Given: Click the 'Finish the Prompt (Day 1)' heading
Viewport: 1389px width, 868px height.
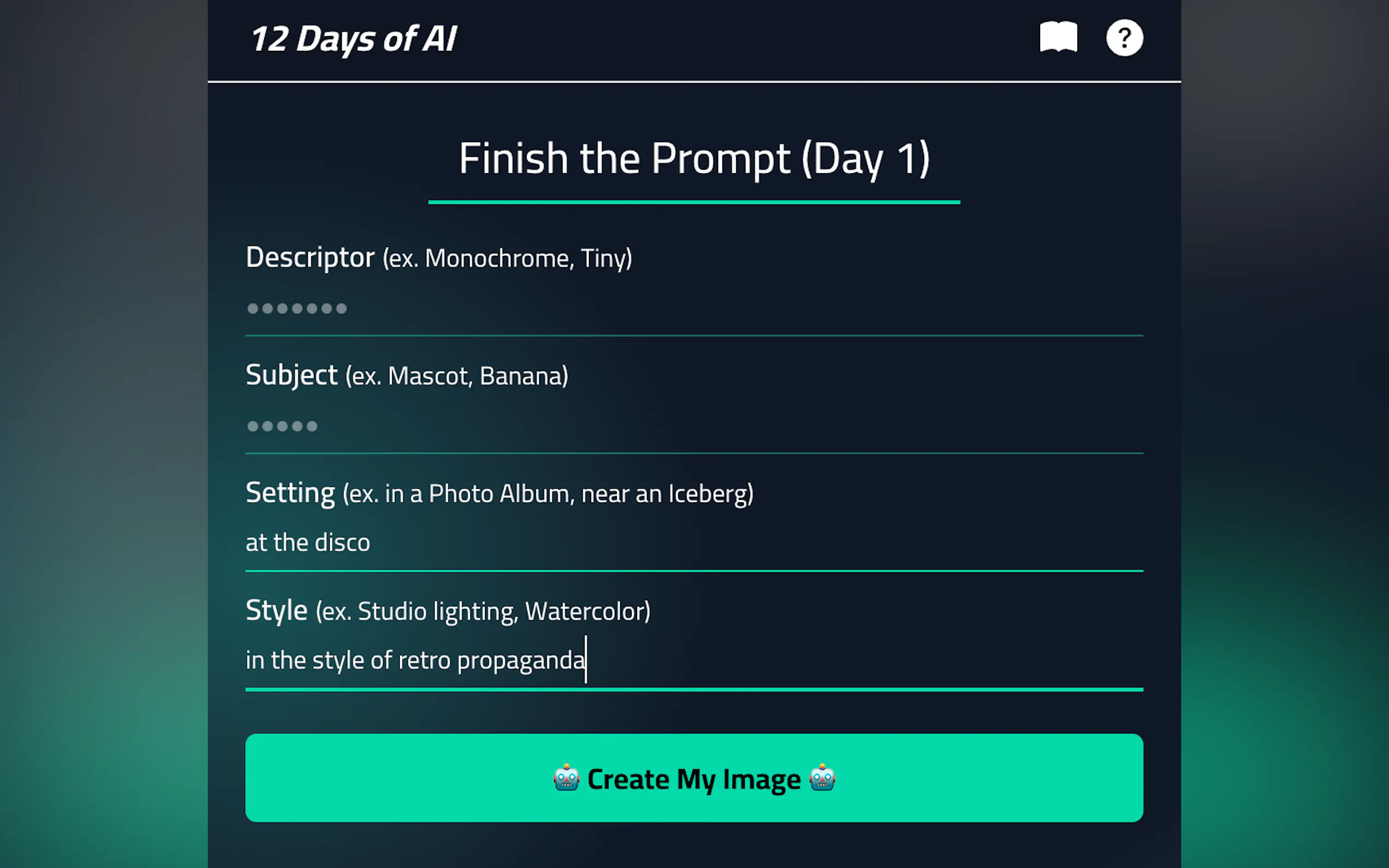Looking at the screenshot, I should click(693, 159).
